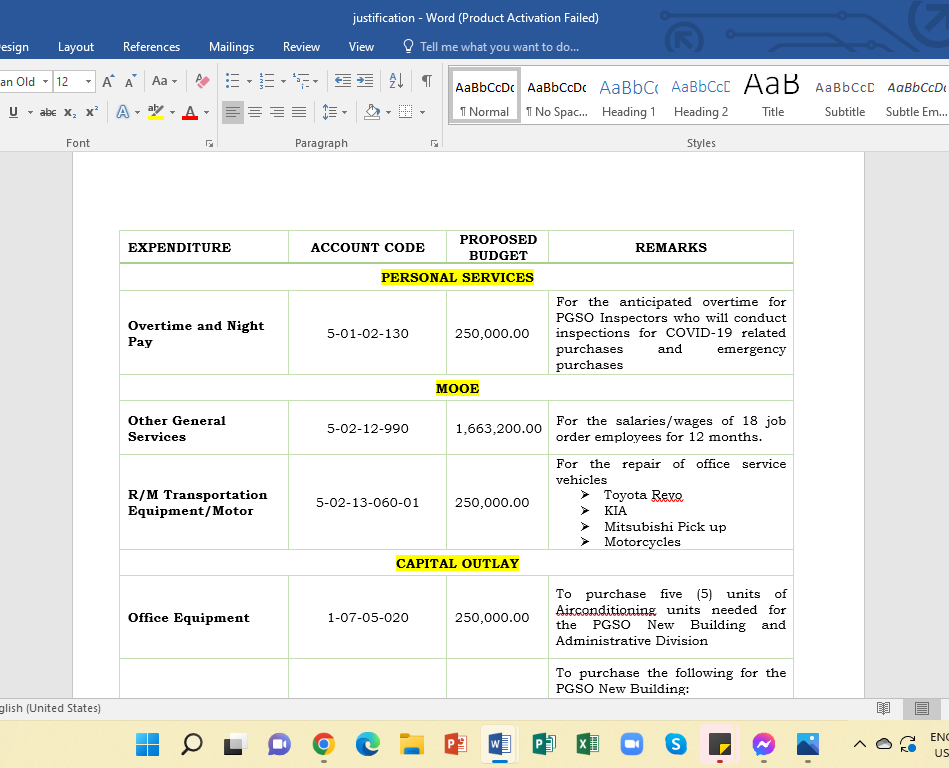Click the Decrease Indent icon
949x768 pixels.
[x=343, y=81]
